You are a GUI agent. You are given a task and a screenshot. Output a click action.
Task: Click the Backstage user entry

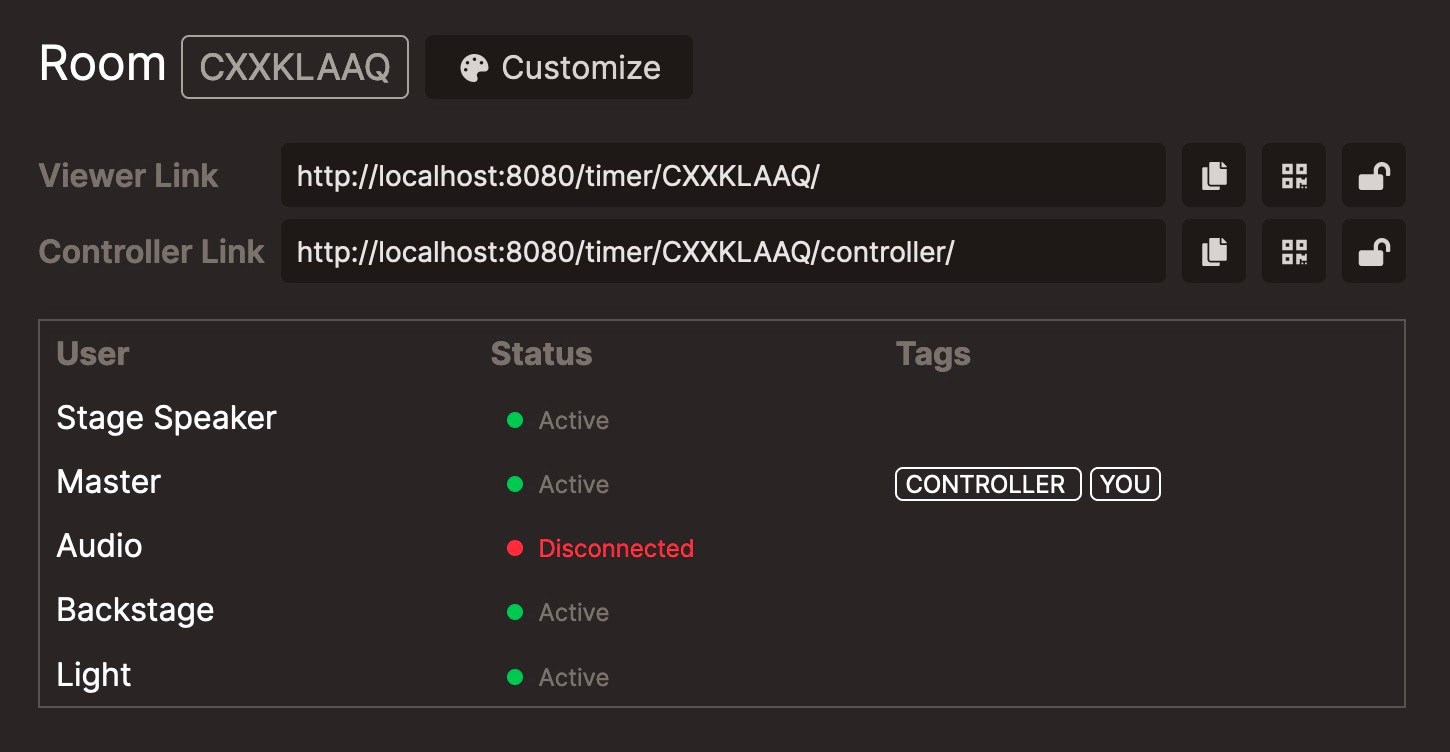(x=135, y=610)
